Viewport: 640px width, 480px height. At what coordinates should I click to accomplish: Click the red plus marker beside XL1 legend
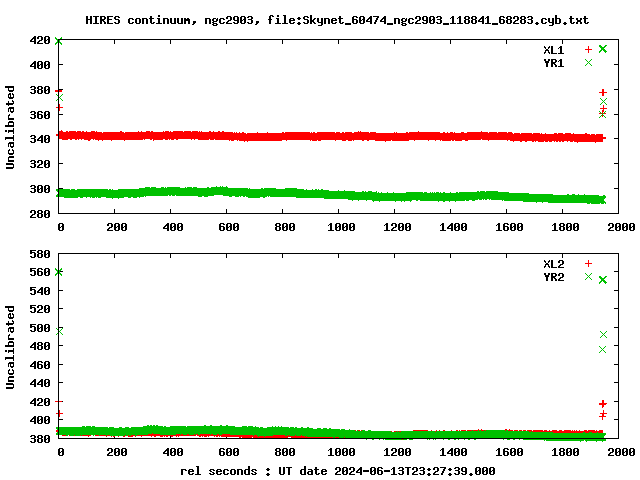pyautogui.click(x=588, y=49)
